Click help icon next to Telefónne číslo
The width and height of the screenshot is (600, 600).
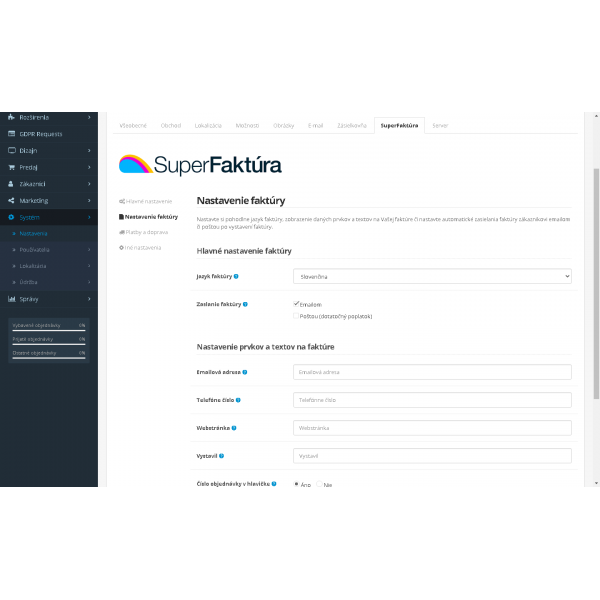(238, 400)
